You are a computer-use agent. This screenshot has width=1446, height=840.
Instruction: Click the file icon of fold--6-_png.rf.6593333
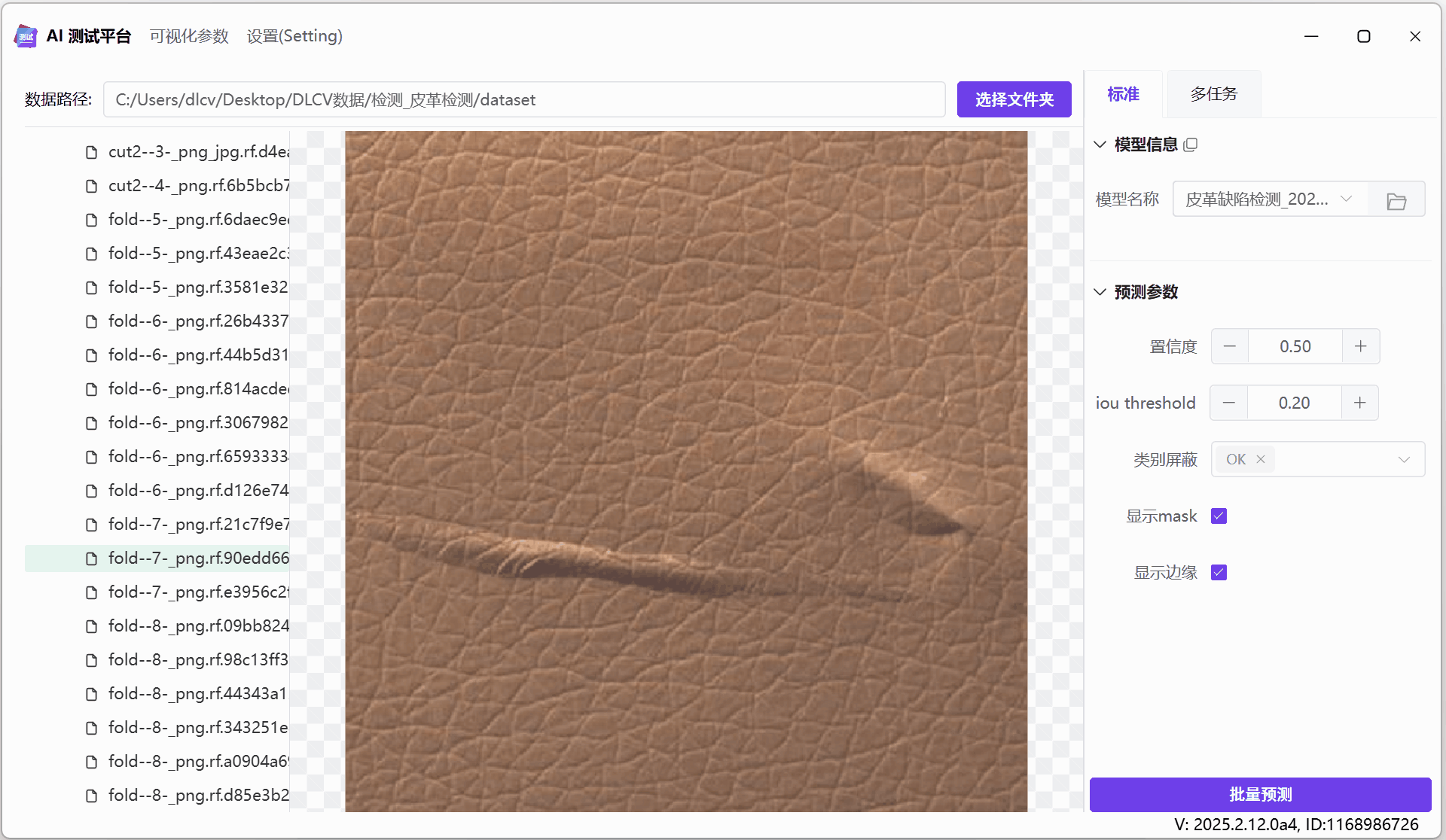[x=92, y=457]
